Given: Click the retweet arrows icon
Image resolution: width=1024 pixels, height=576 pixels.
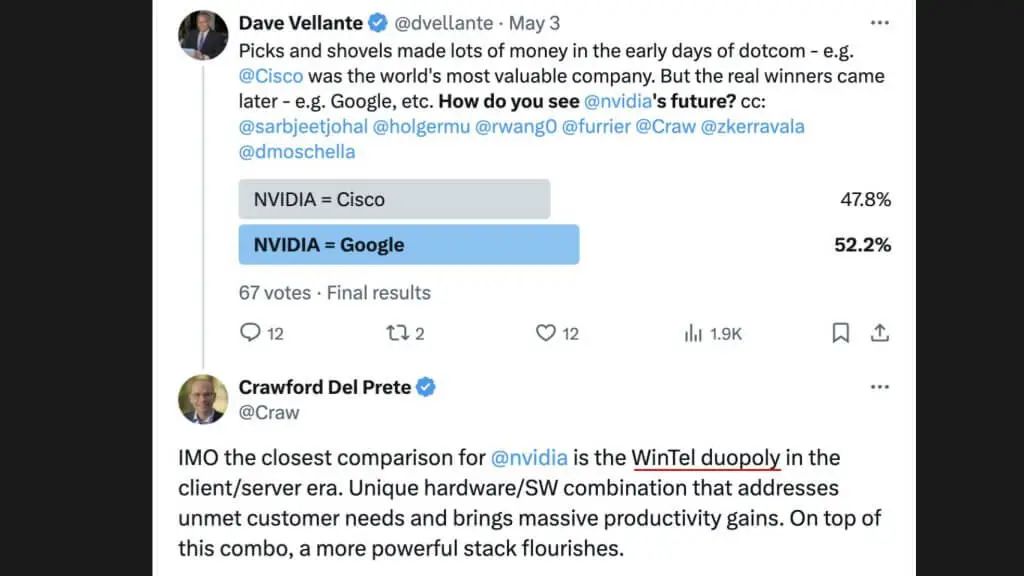Looking at the screenshot, I should coord(397,333).
